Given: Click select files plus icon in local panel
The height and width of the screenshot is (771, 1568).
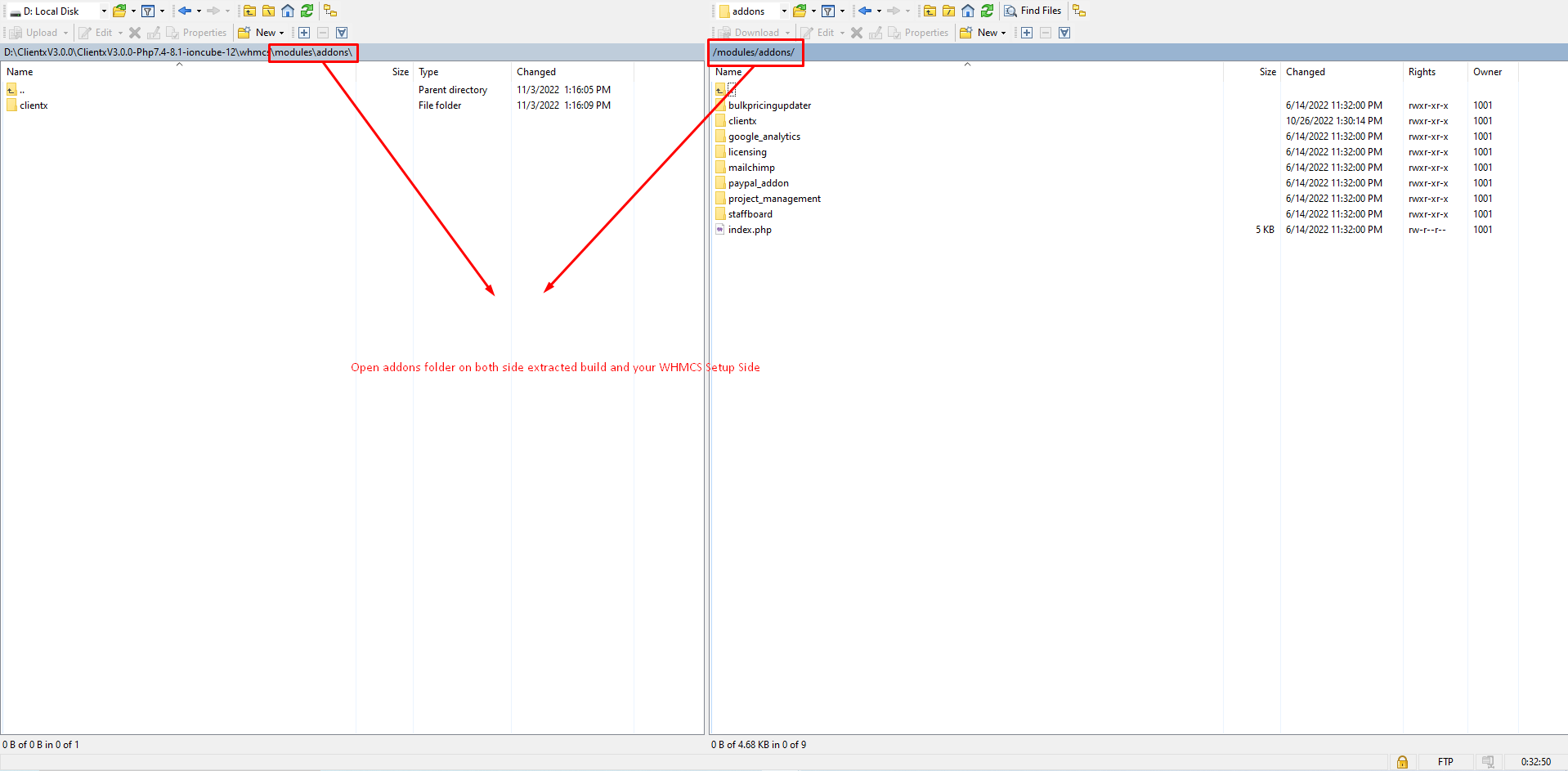Looking at the screenshot, I should point(304,33).
